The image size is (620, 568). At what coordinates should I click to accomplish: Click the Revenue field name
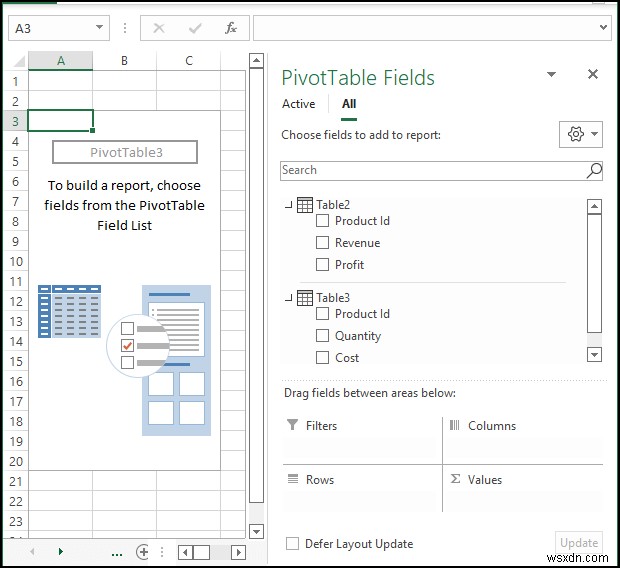pos(357,242)
